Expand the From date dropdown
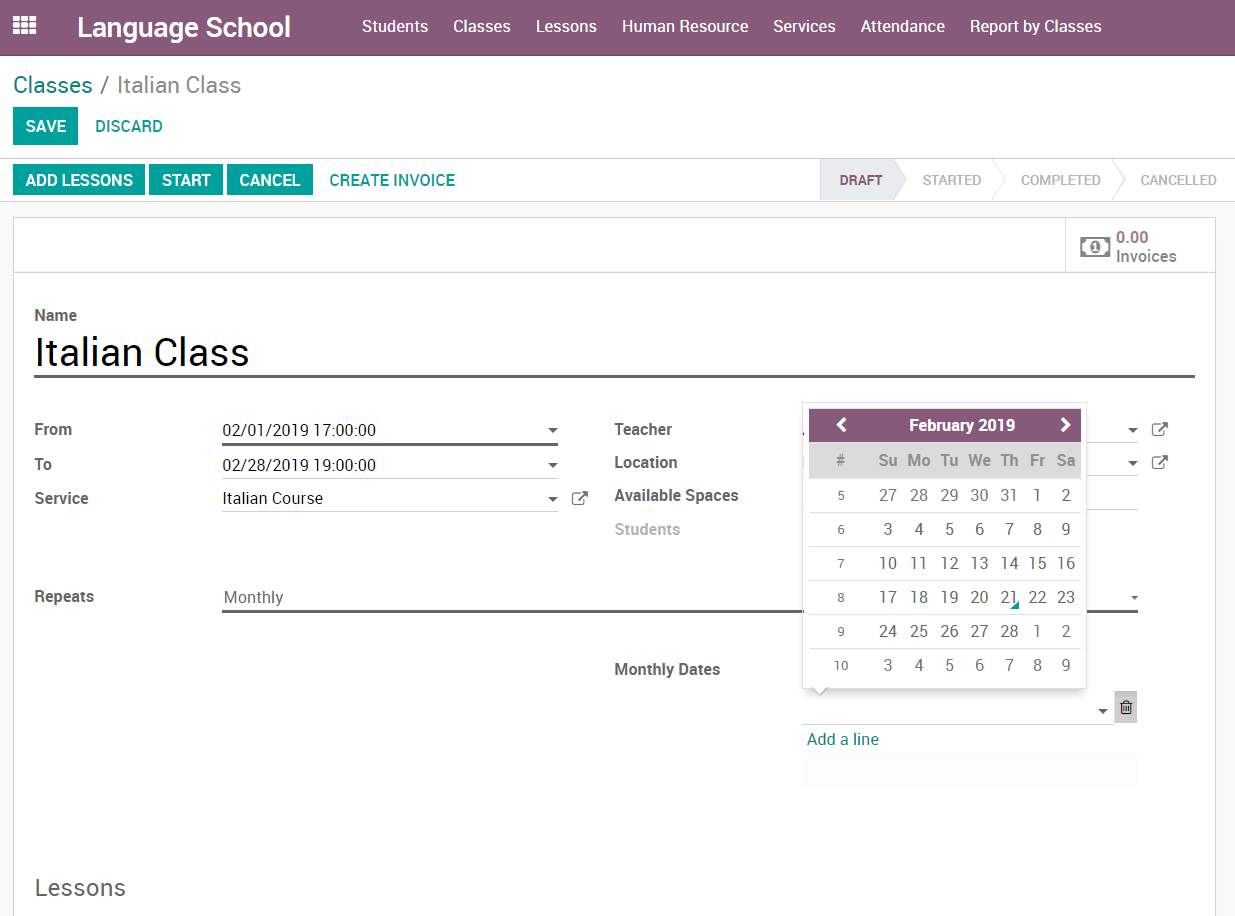 552,431
